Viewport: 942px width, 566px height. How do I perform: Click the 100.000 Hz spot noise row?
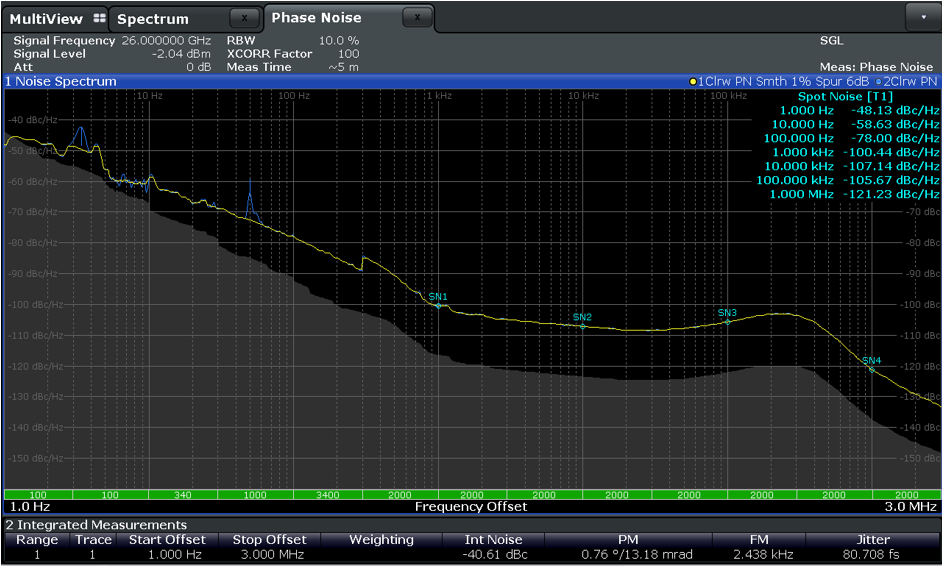click(851, 138)
